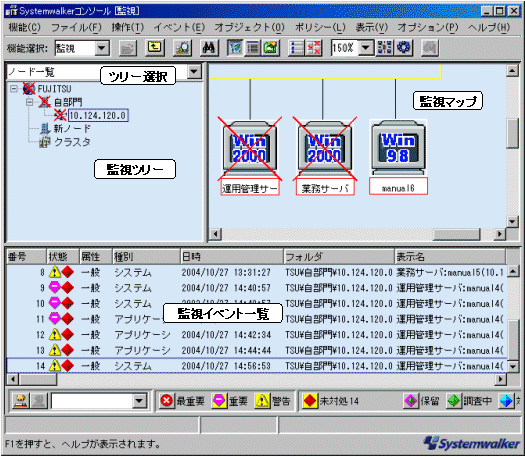Switch to map view toolbar icon
Image resolution: width=525 pixels, height=457 pixels.
235,48
